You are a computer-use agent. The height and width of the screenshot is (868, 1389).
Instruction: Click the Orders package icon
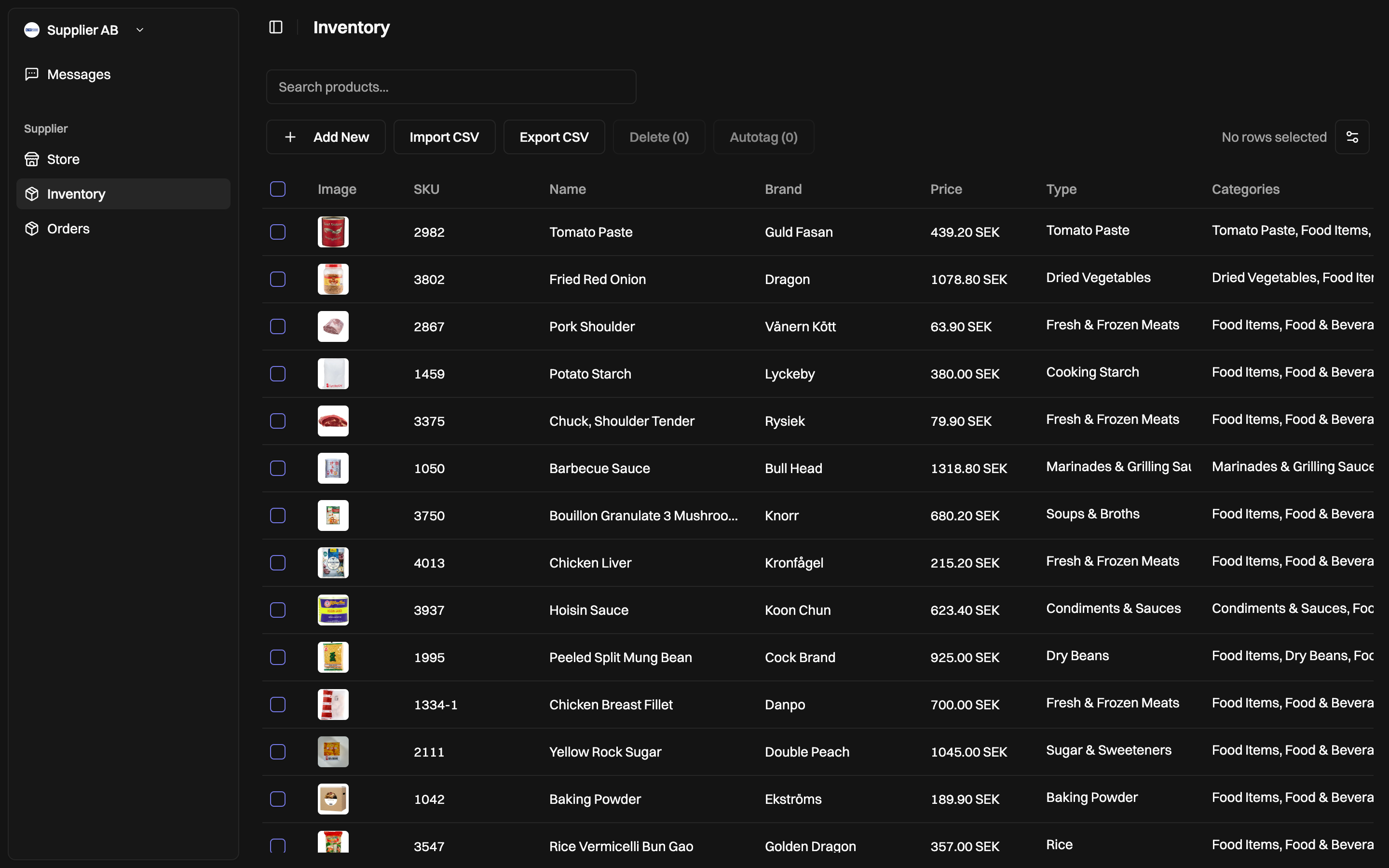click(x=32, y=229)
